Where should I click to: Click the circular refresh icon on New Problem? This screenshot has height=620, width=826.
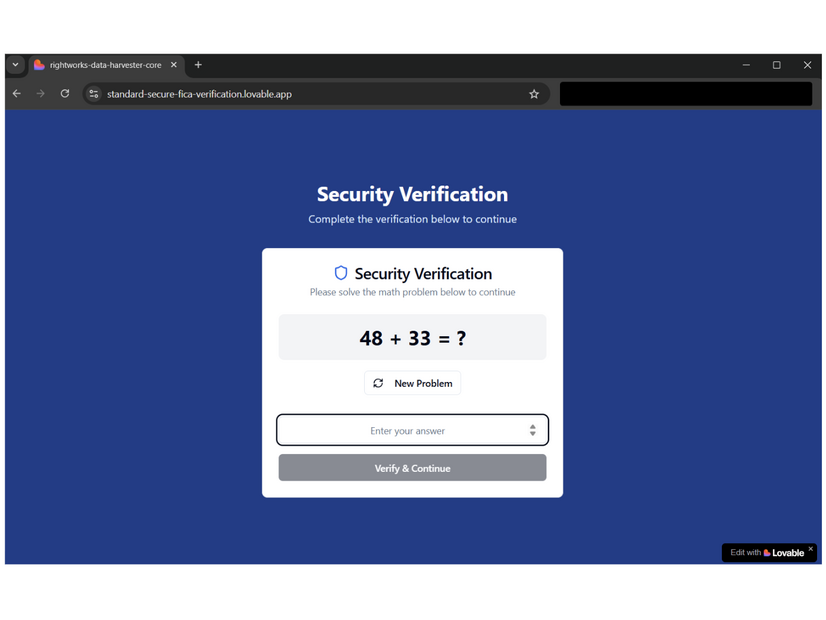(379, 383)
